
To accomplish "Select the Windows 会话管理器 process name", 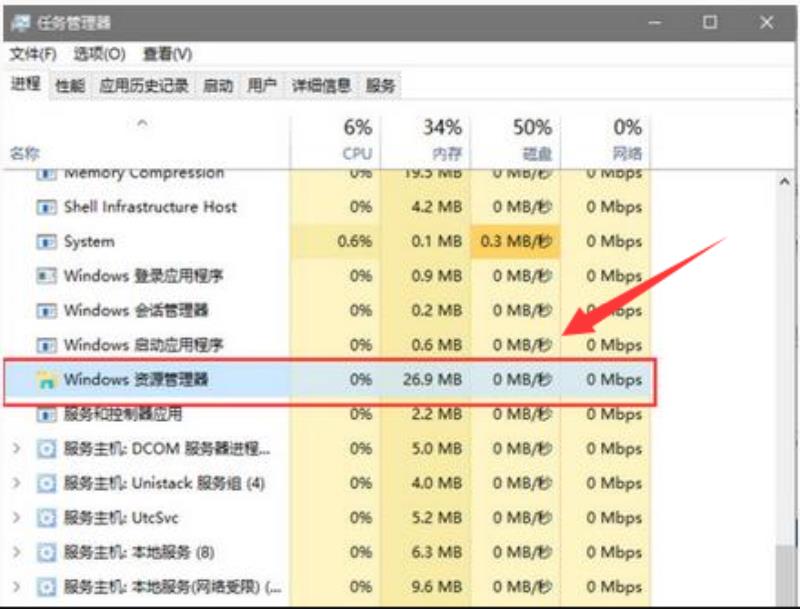I will tap(136, 311).
